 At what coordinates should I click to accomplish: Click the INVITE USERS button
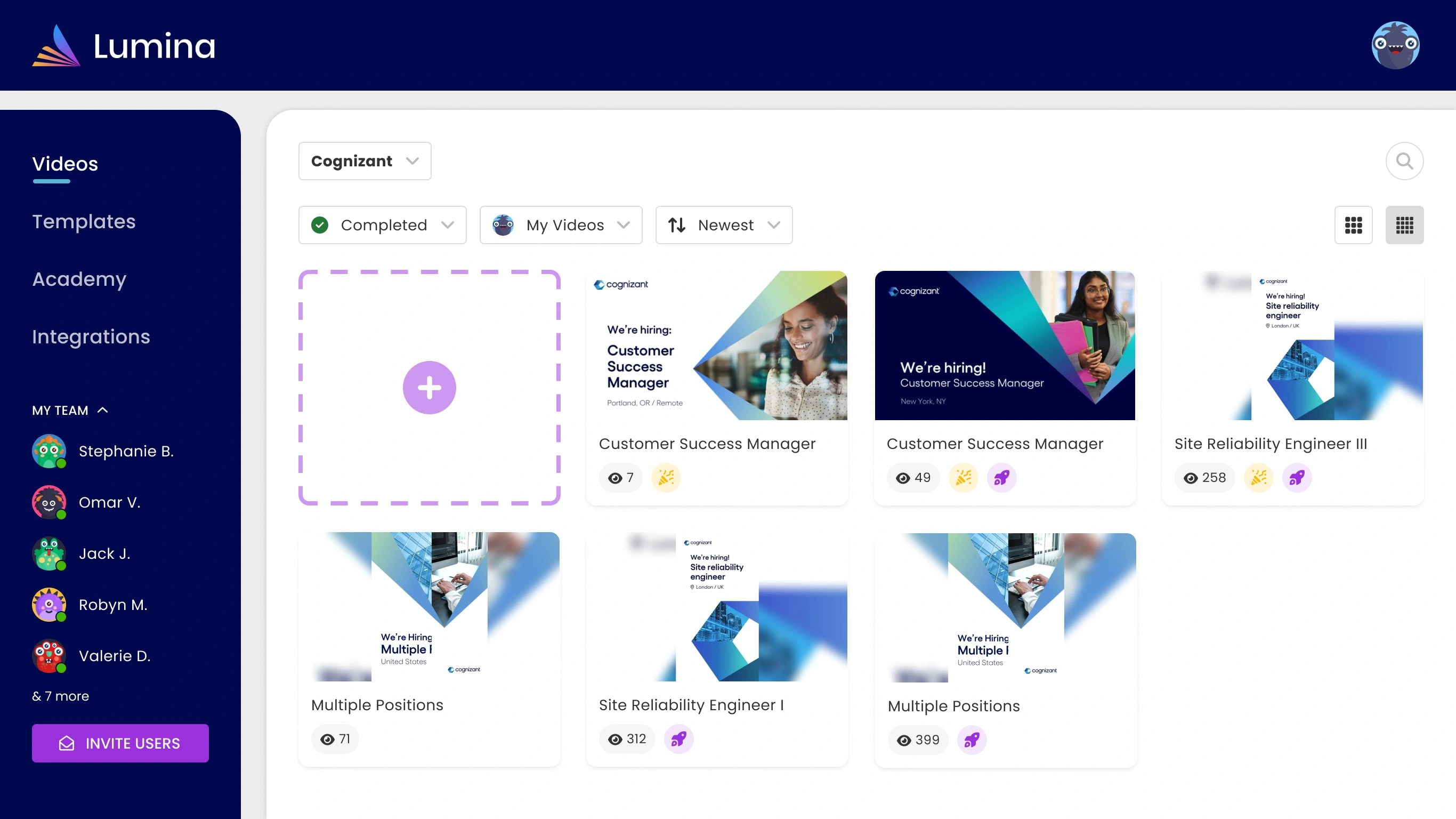click(120, 743)
